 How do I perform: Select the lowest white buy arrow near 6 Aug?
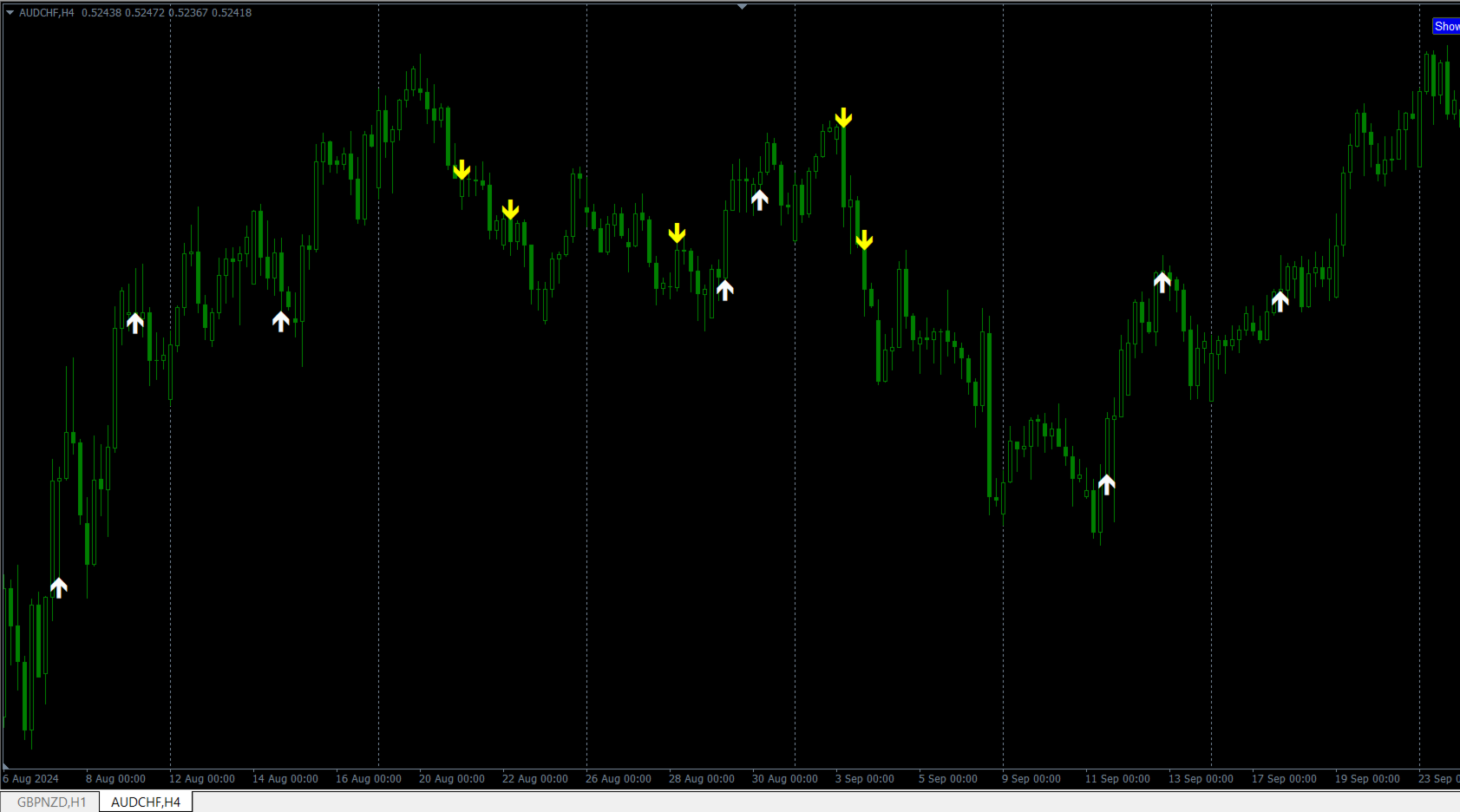tap(58, 587)
